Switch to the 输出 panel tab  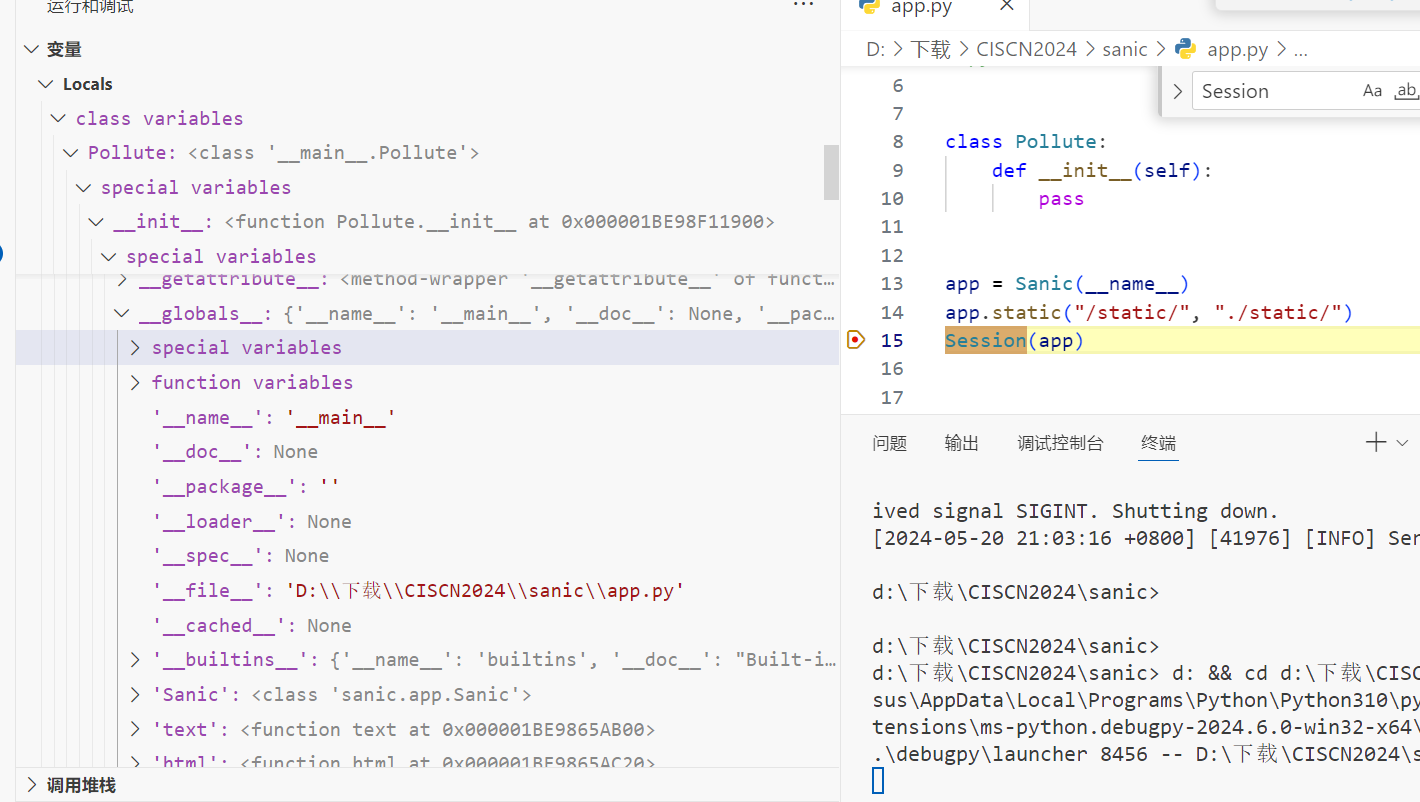point(962,443)
